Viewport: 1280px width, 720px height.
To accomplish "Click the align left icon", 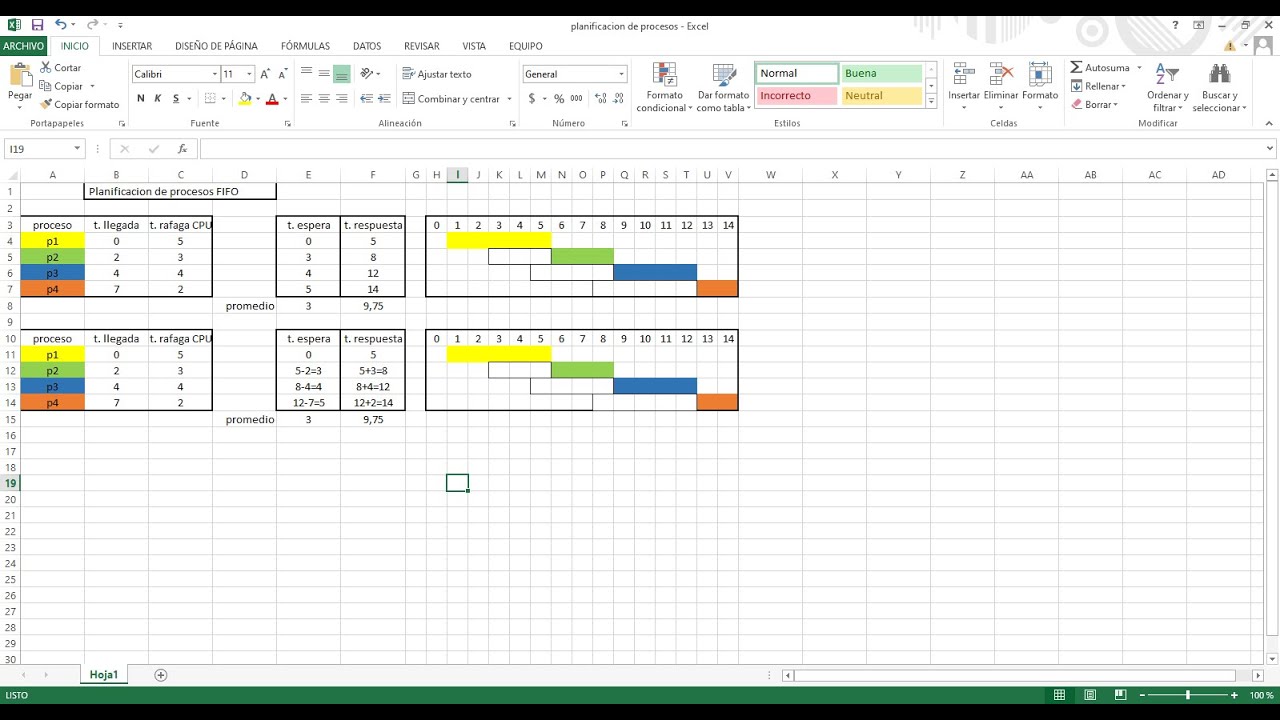I will [x=307, y=98].
